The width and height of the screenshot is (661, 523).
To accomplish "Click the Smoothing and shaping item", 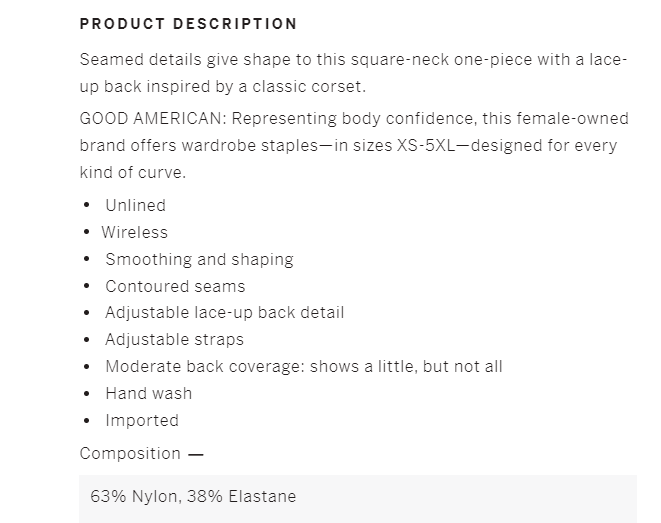I will point(199,260).
